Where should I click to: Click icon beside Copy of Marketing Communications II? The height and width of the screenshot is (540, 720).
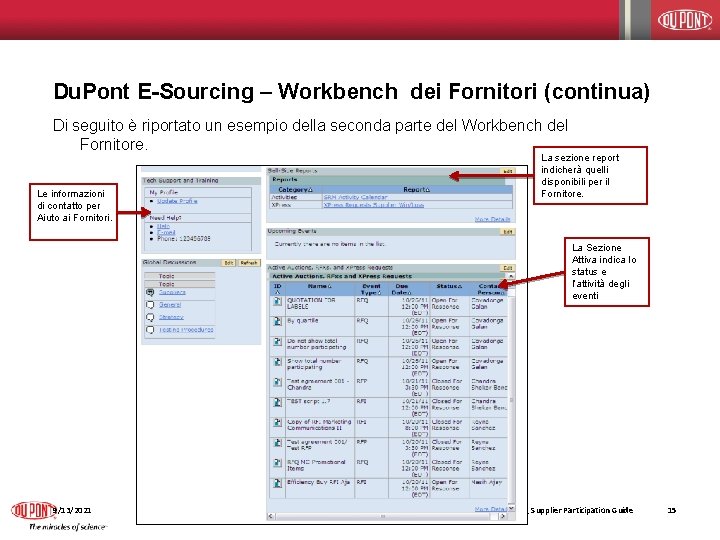(x=277, y=422)
